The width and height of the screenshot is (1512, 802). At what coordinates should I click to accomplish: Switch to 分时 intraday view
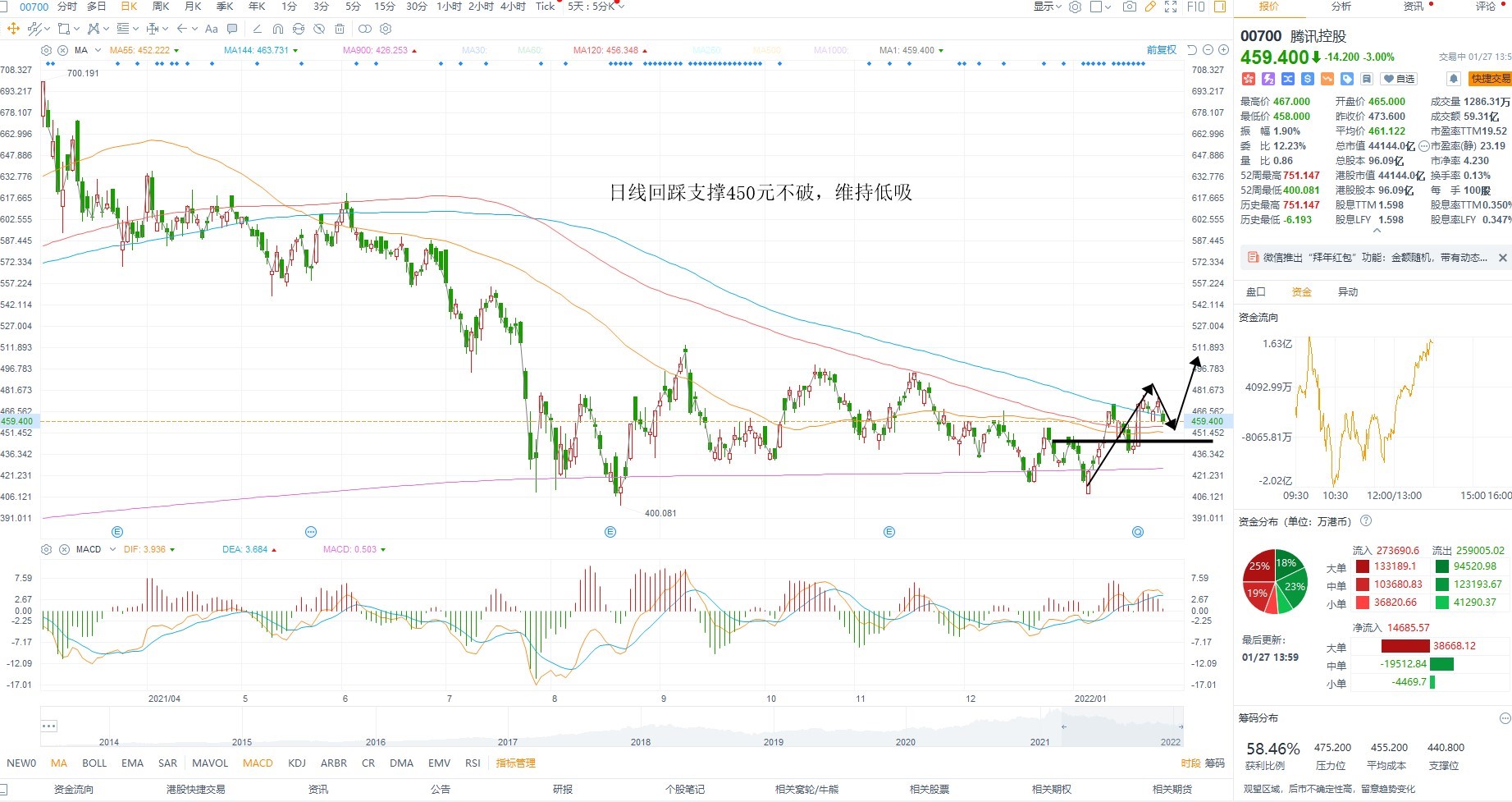[x=67, y=7]
